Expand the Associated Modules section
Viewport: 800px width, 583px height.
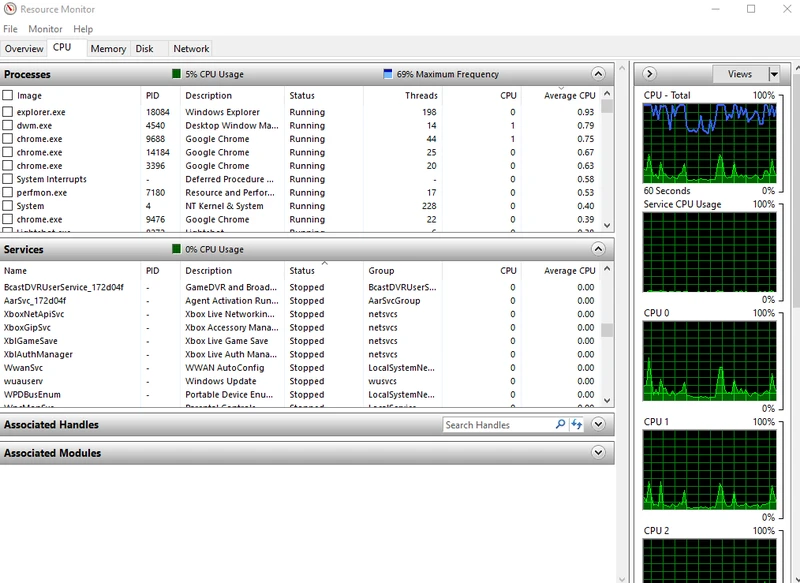click(x=598, y=452)
